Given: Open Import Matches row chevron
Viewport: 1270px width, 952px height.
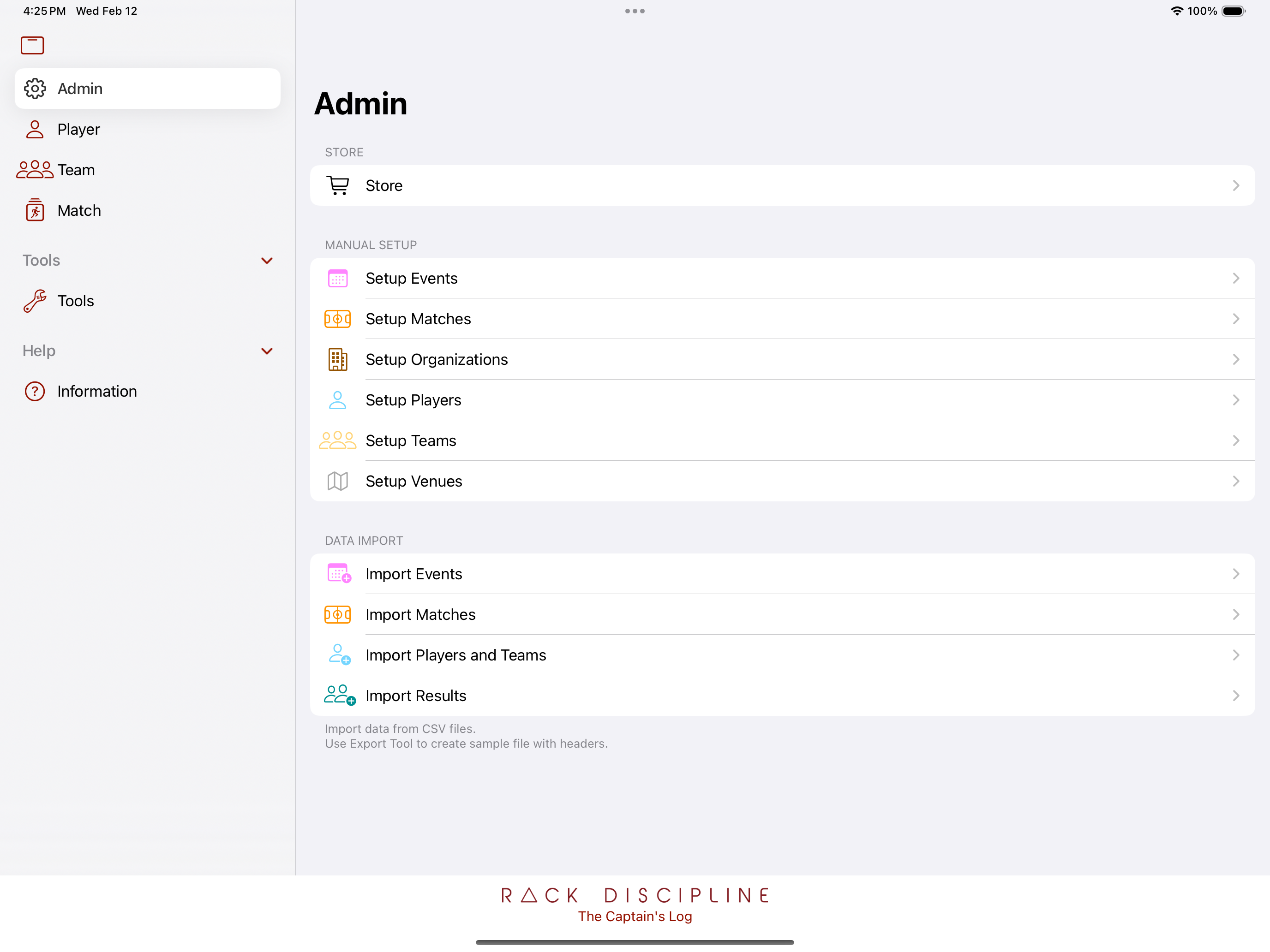Looking at the screenshot, I should pyautogui.click(x=1236, y=614).
